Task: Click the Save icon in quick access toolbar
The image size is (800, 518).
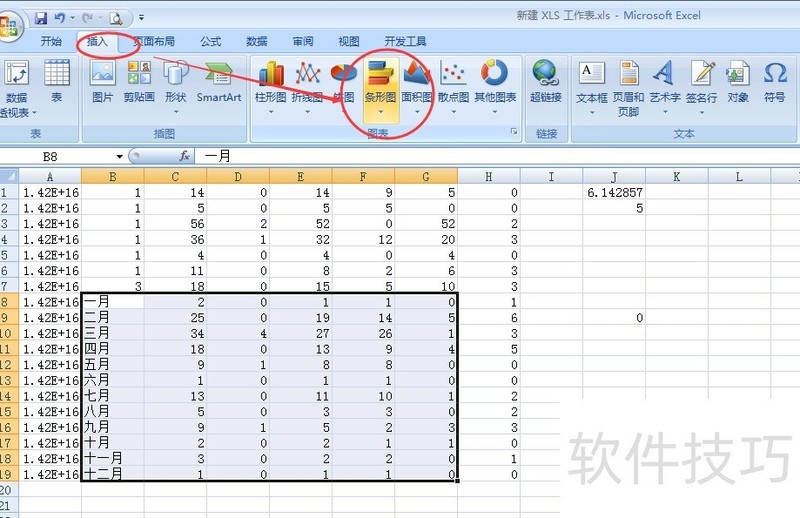Action: pyautogui.click(x=41, y=17)
